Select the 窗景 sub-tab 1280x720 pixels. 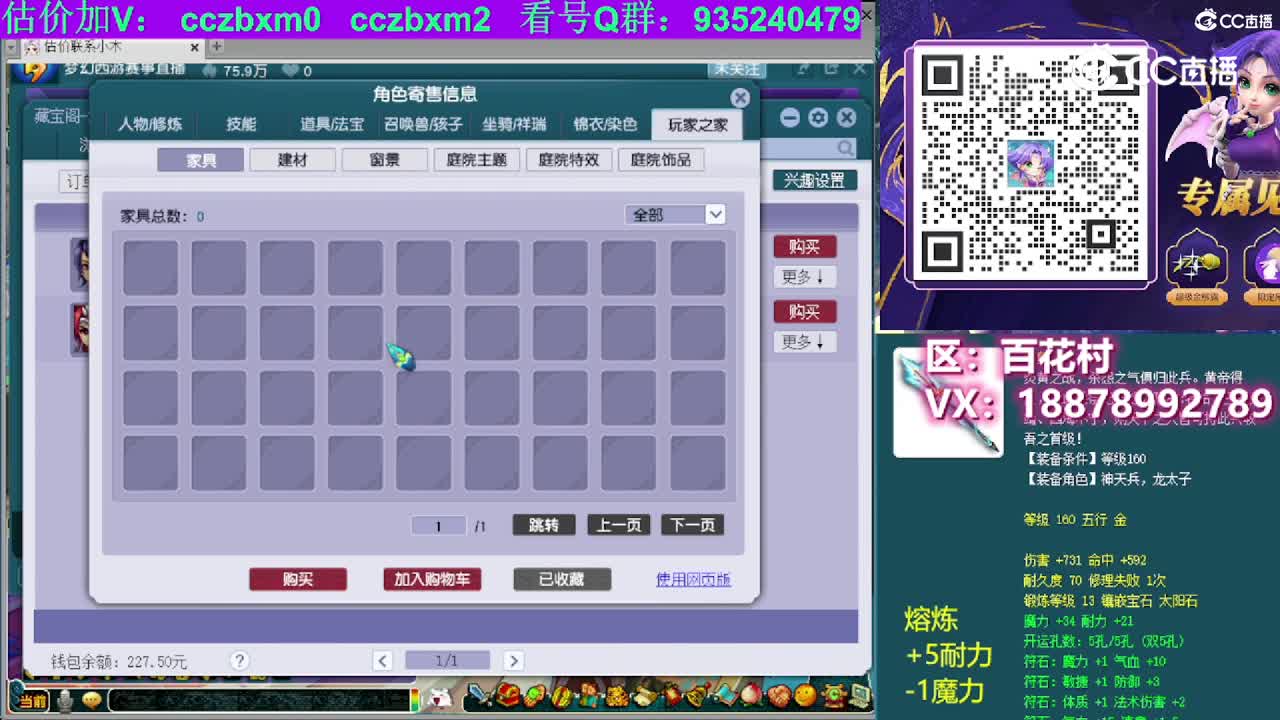(x=385, y=160)
